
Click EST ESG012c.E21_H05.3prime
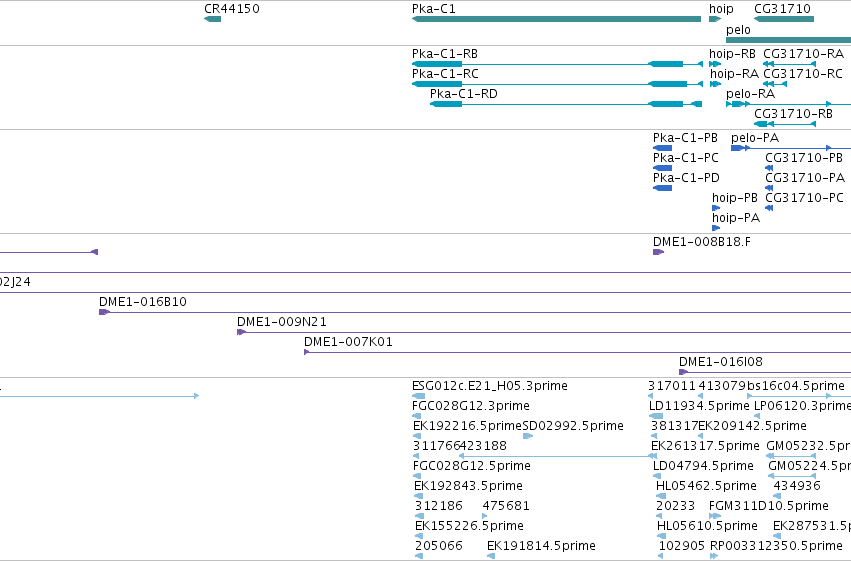click(x=418, y=397)
